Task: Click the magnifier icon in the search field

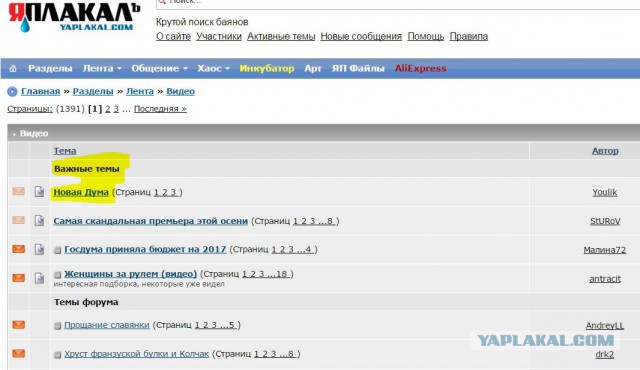Action: tap(162, 2)
